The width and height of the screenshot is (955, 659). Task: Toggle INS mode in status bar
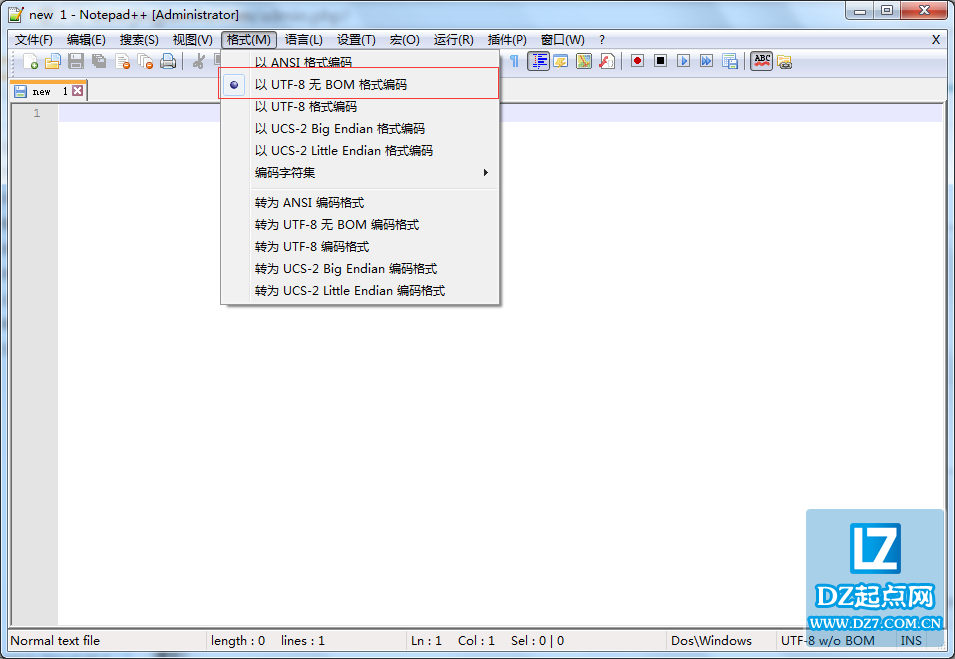[911, 641]
